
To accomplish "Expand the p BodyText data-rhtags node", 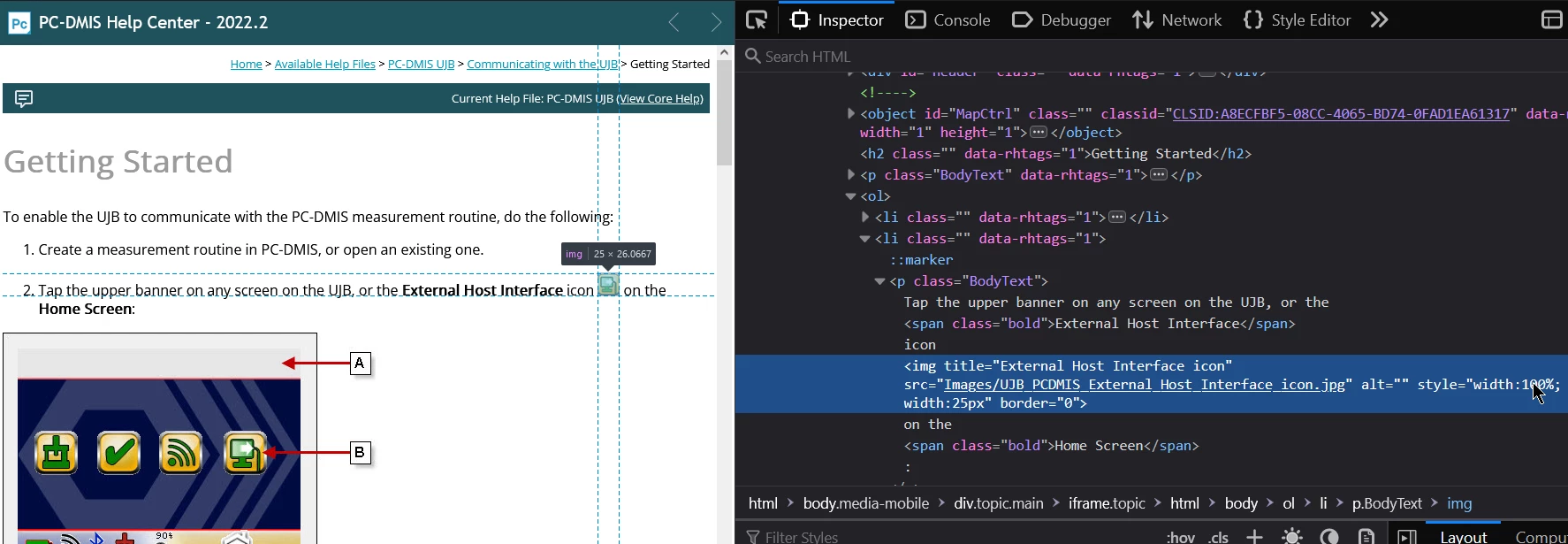I will tap(851, 174).
